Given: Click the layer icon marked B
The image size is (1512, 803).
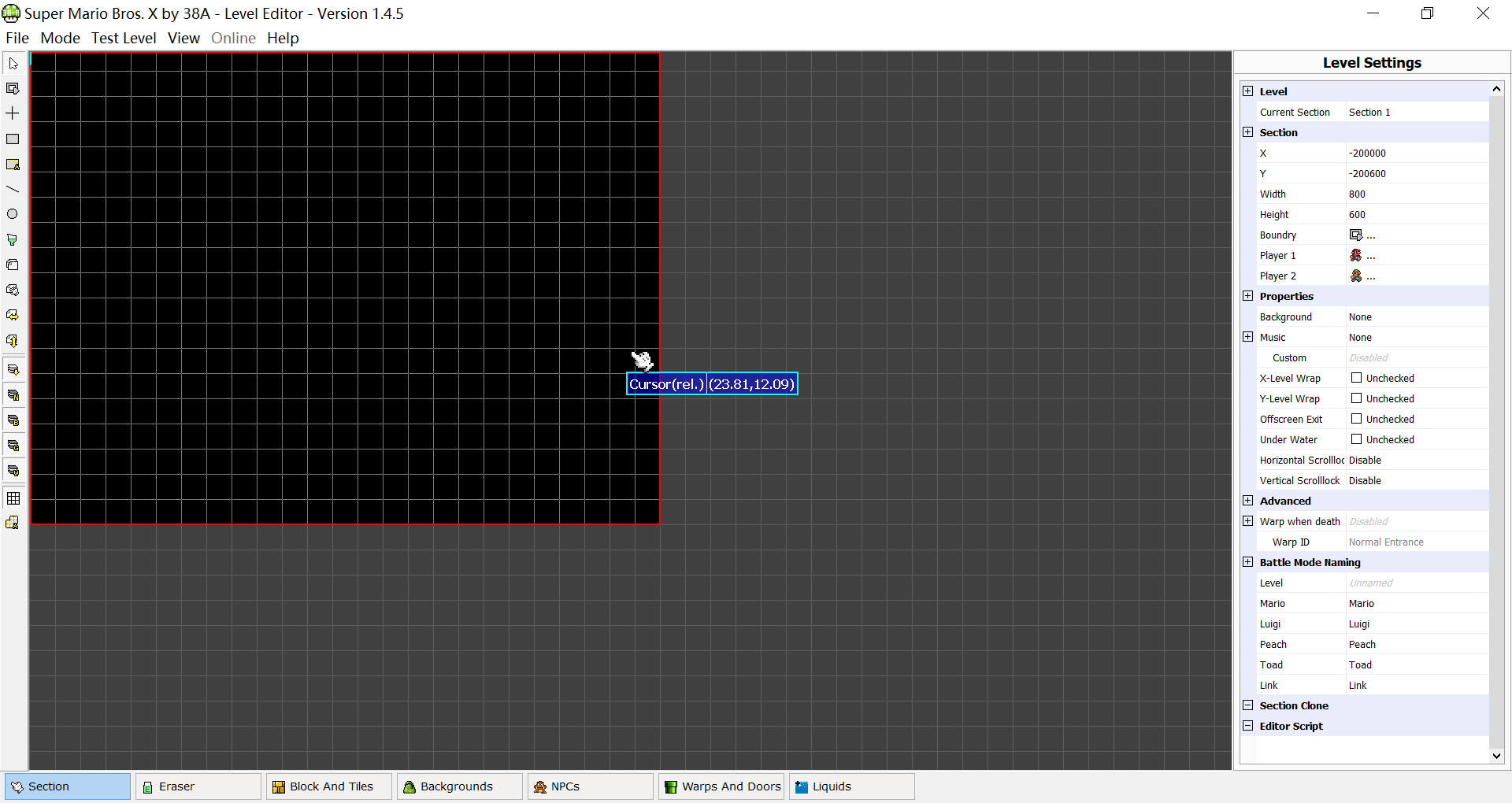Looking at the screenshot, I should (13, 420).
